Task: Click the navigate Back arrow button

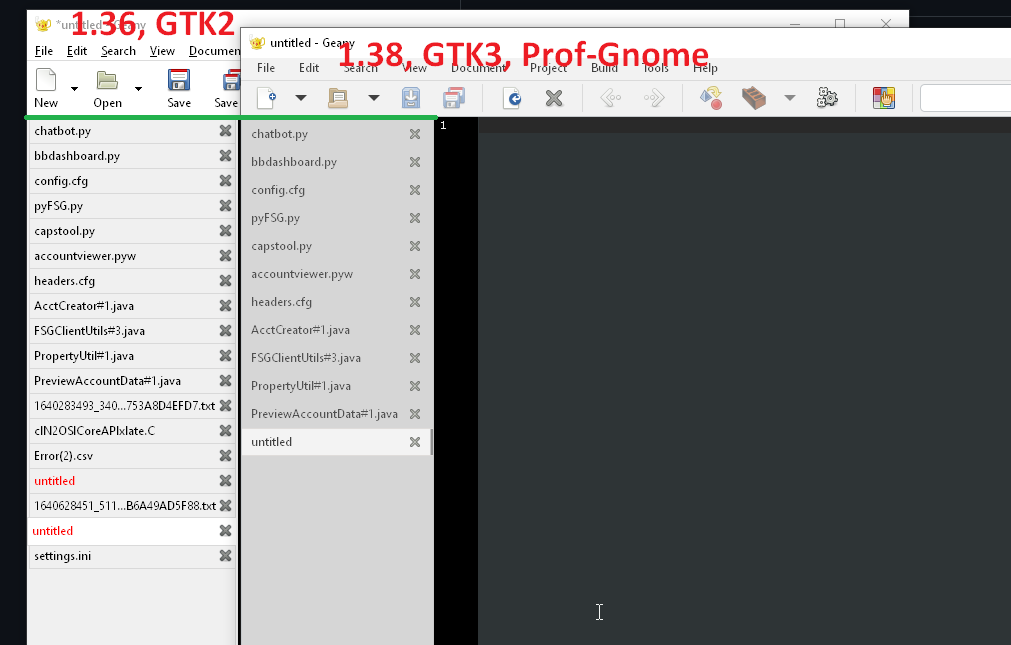Action: [x=611, y=98]
